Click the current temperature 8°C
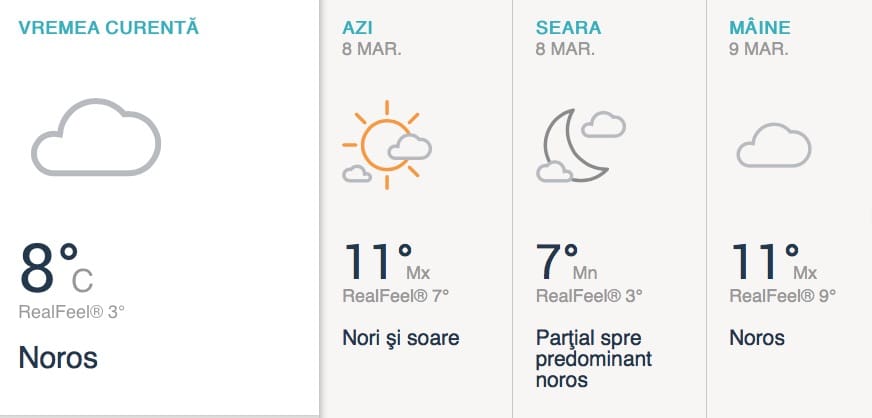This screenshot has height=418, width=872. (x=56, y=268)
